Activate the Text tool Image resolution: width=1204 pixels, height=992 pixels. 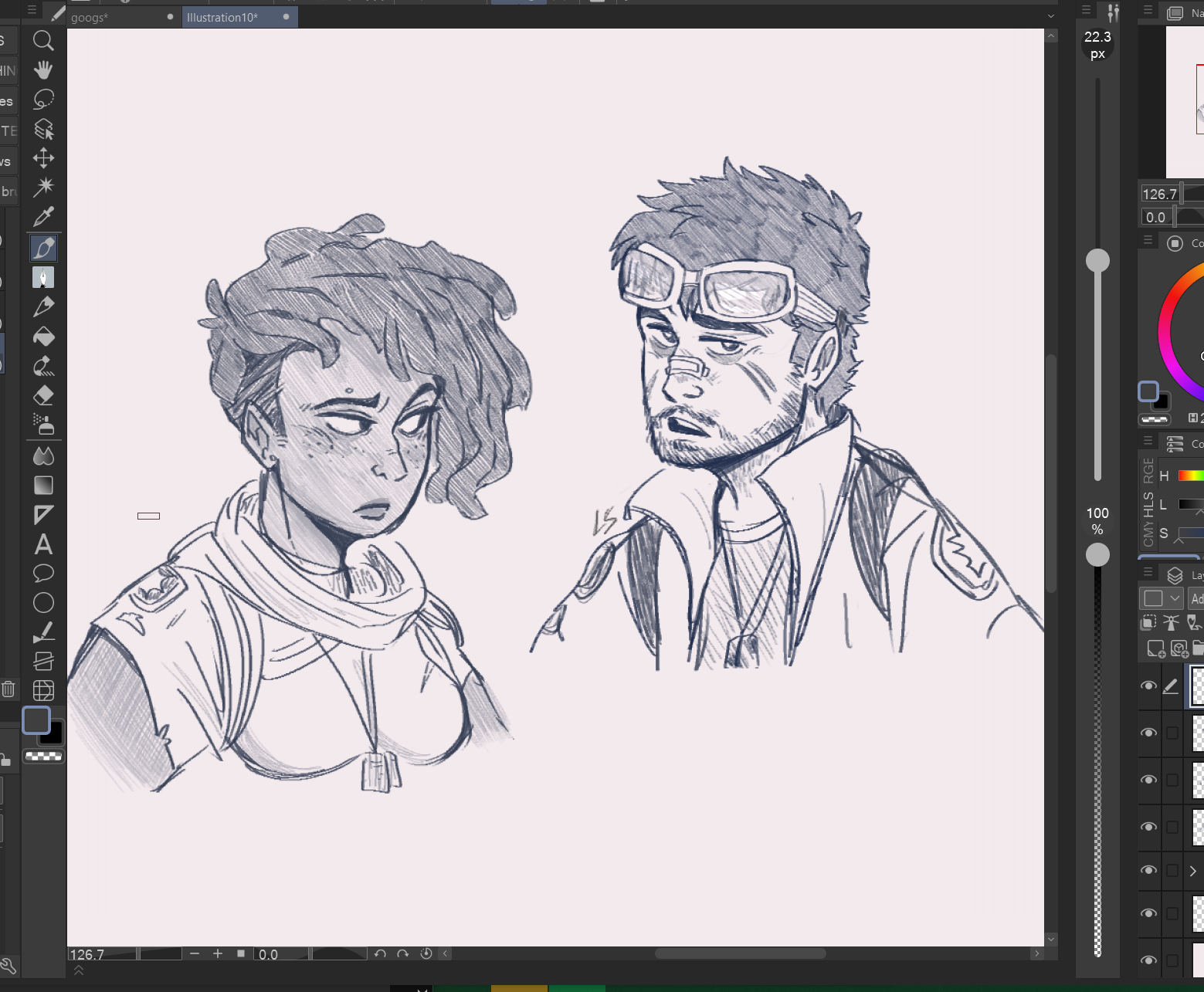[x=43, y=544]
